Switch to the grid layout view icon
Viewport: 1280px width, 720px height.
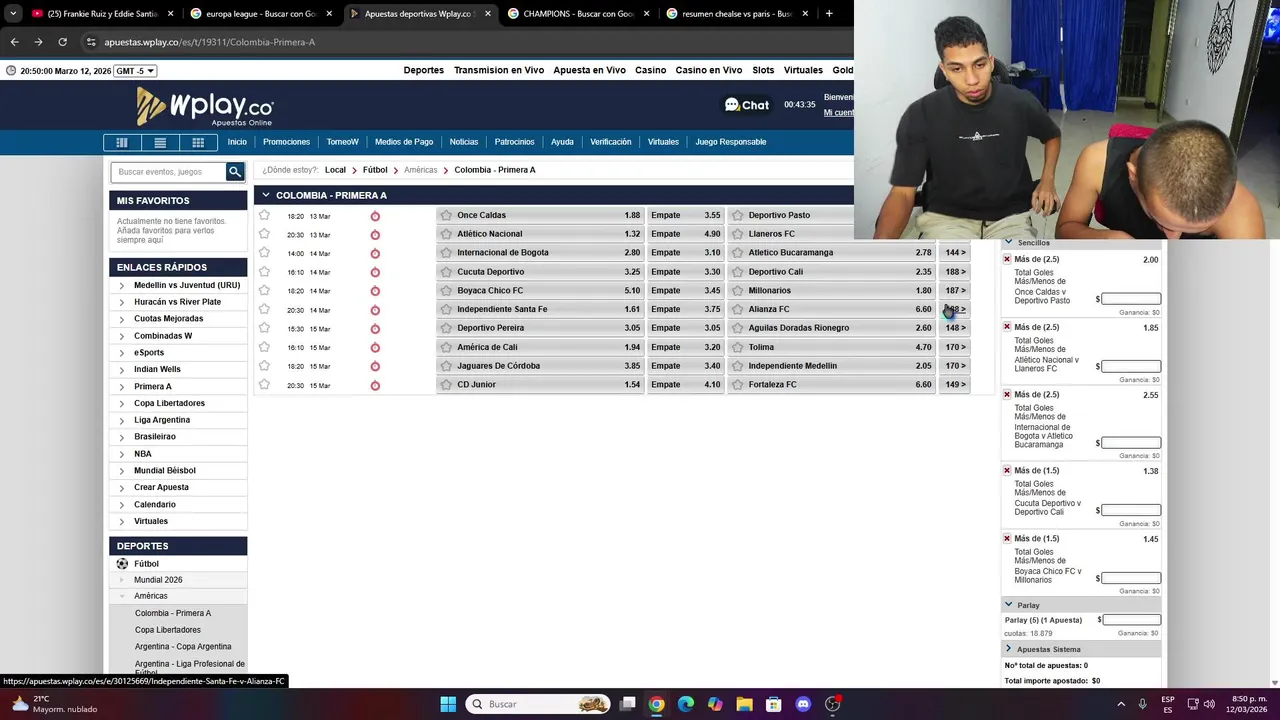coord(198,142)
